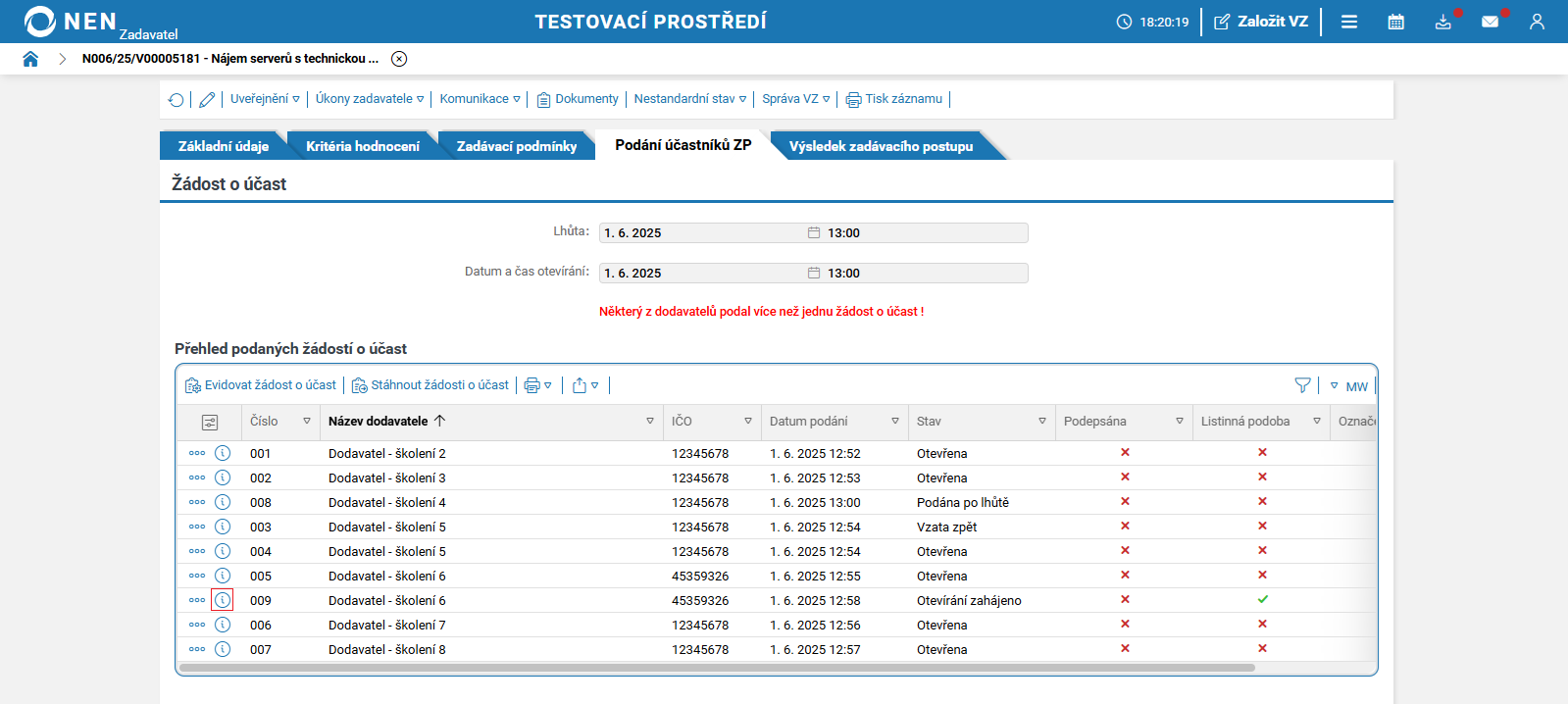Click Stáhnout žádosti o účast
Viewport: 1568px width, 704px height.
(430, 385)
